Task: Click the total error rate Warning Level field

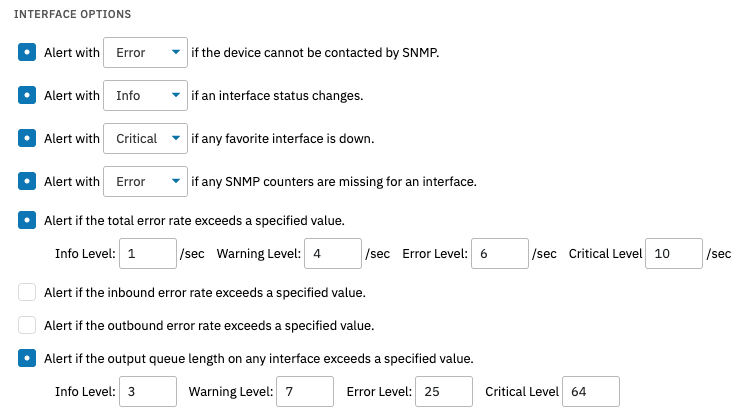Action: (x=332, y=254)
